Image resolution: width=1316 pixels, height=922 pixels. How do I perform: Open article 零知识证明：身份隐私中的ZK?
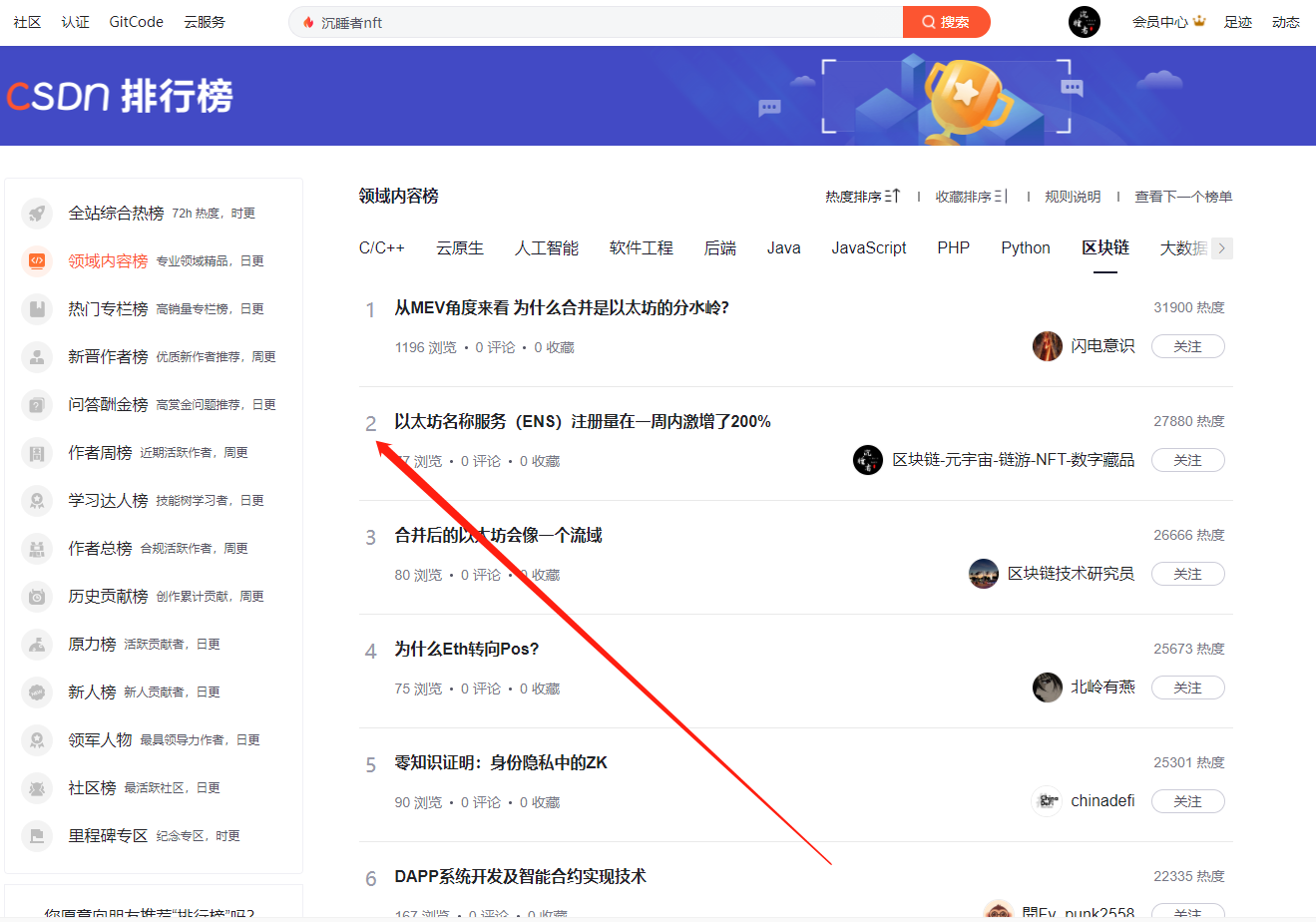(501, 762)
